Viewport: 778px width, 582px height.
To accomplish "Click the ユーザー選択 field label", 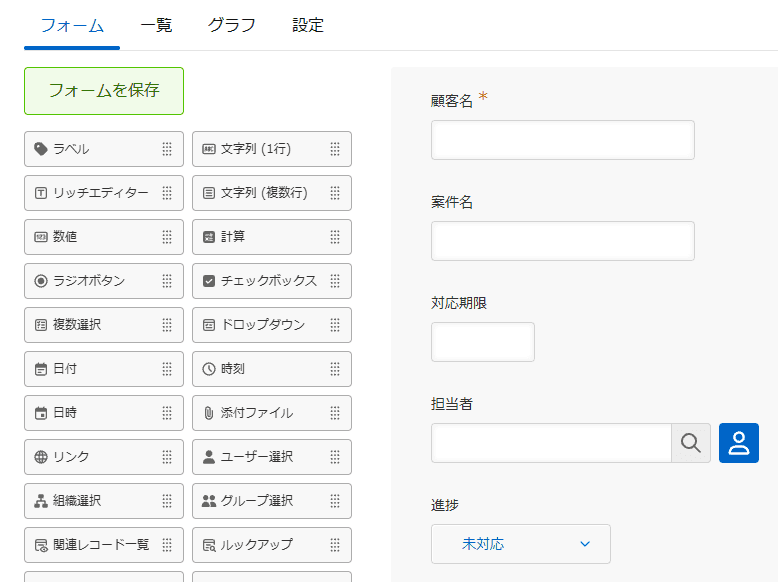I will pos(257,457).
